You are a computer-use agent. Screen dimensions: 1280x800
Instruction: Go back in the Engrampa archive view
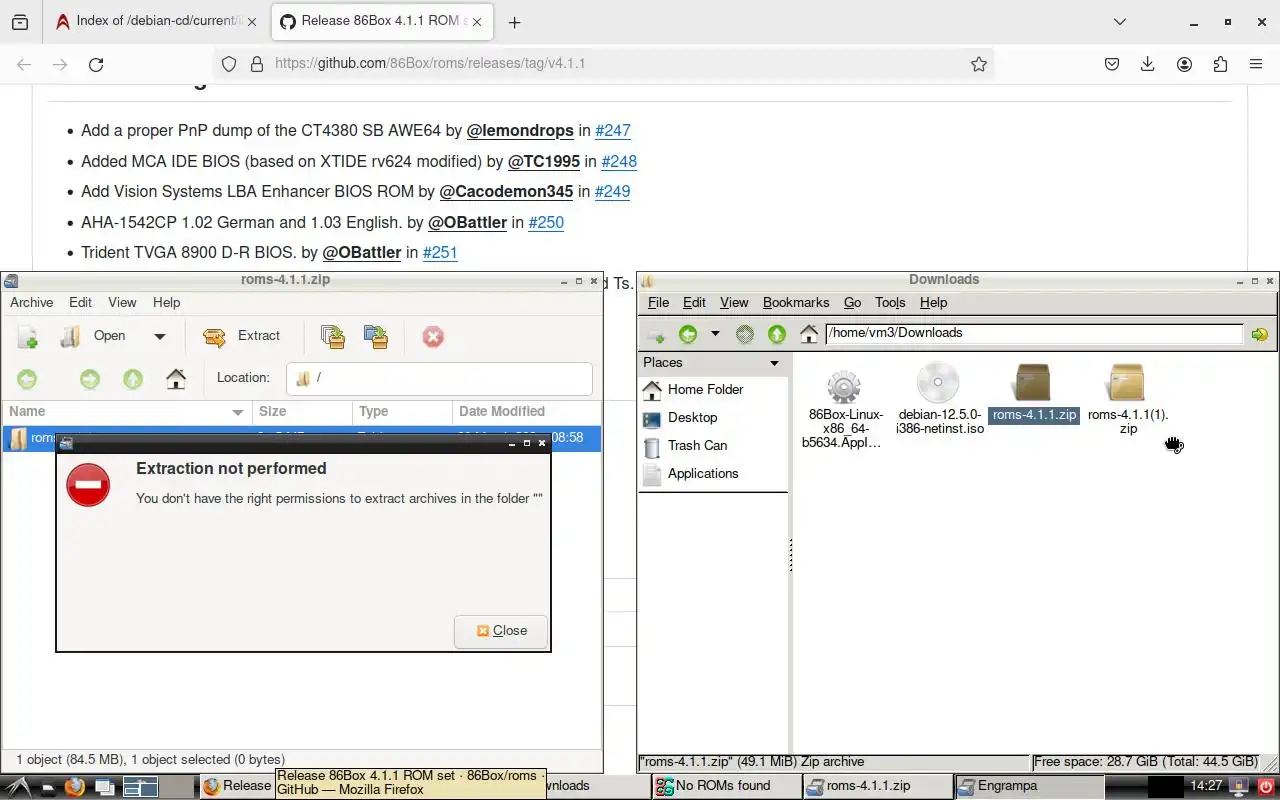pyautogui.click(x=27, y=379)
